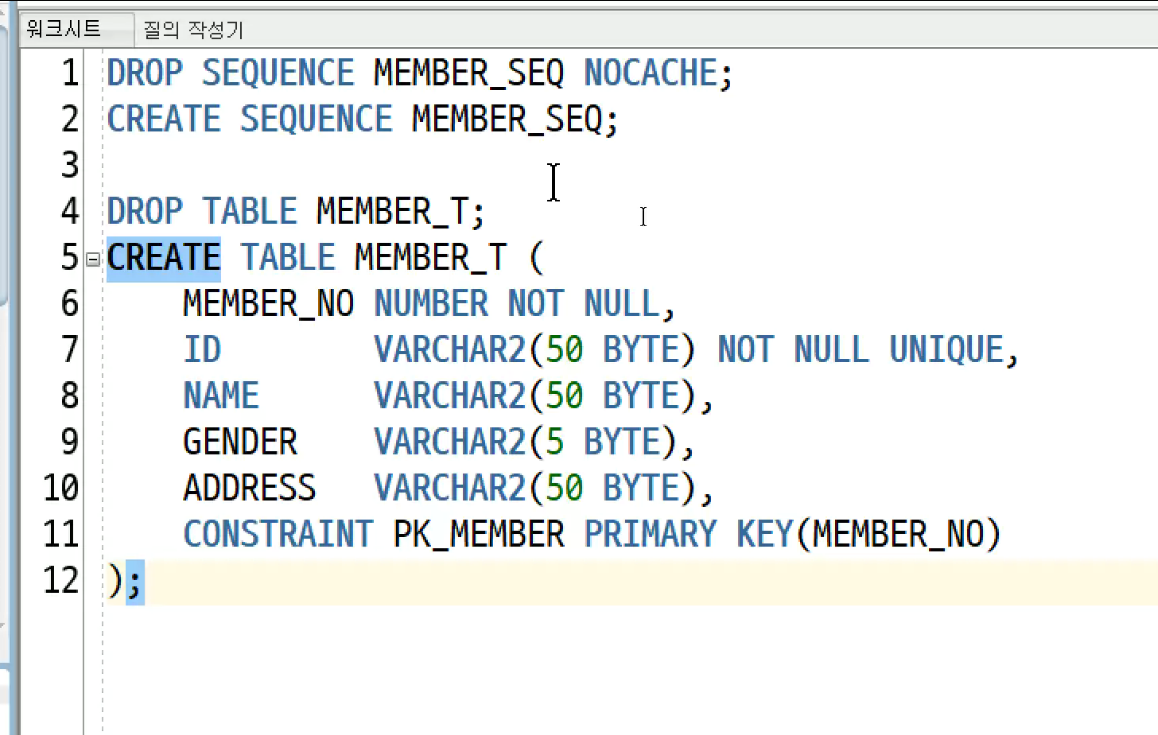Click PRIMARY keyword on line 11

tap(650, 534)
